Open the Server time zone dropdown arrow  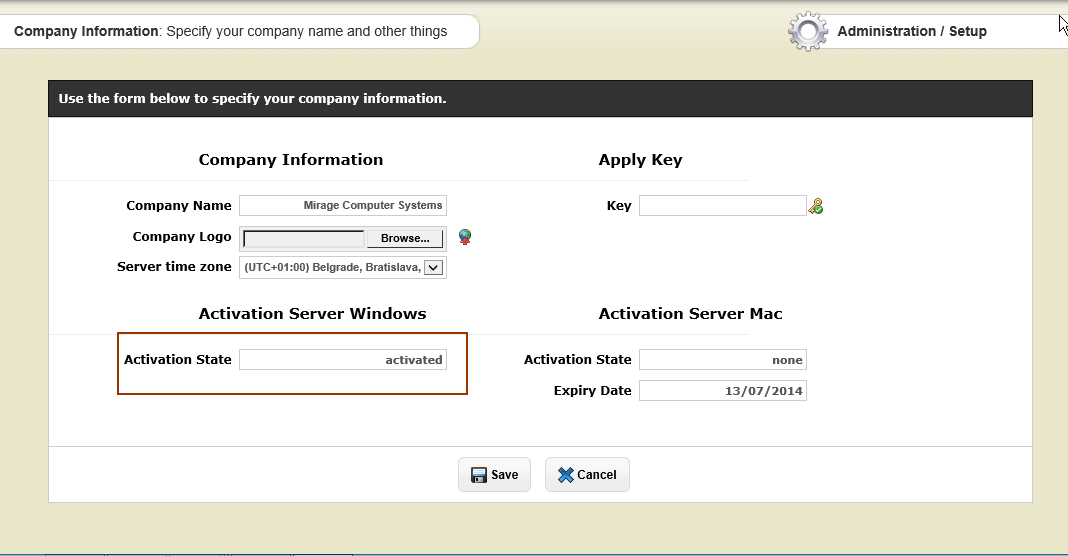pyautogui.click(x=433, y=267)
